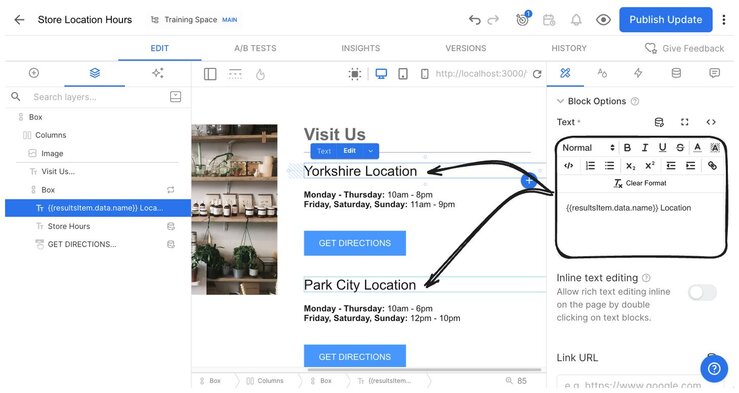Screen dimensions: 739x393
Task: Click Clear Format button
Action: tap(640, 183)
